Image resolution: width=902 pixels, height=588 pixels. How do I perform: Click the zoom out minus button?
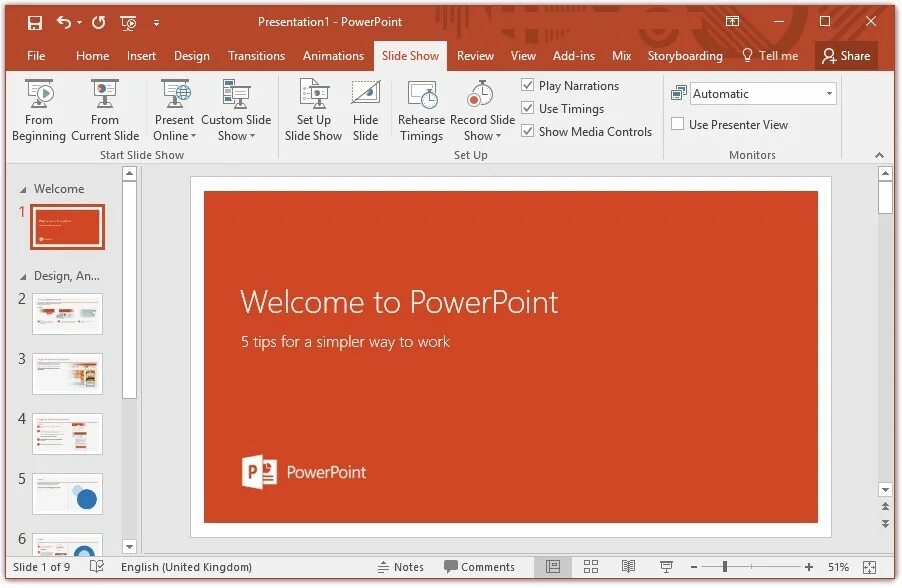coord(694,567)
